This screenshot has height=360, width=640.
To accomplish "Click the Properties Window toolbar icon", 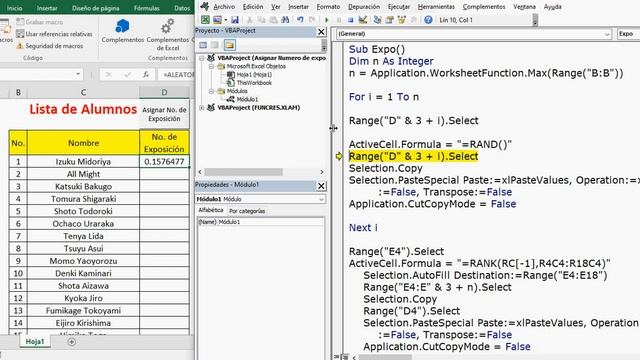I will (x=389, y=20).
